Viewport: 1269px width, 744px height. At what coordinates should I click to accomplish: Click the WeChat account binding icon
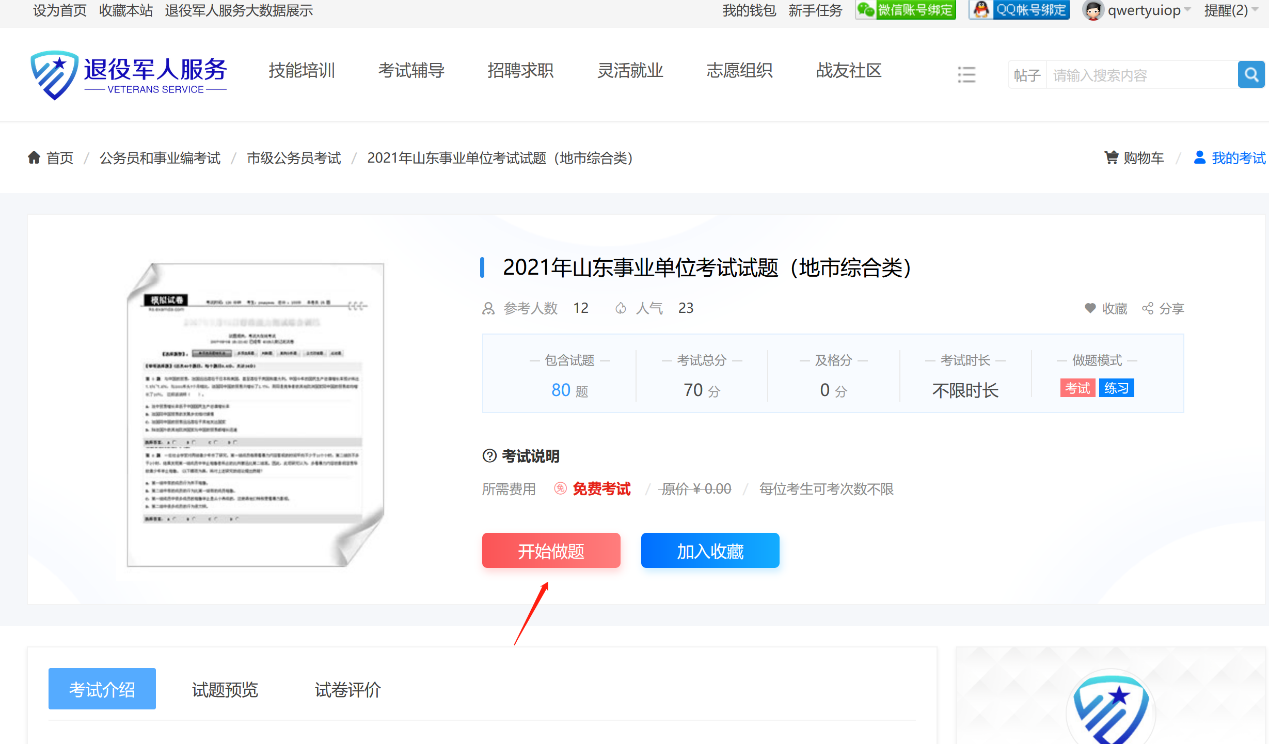pyautogui.click(x=905, y=10)
